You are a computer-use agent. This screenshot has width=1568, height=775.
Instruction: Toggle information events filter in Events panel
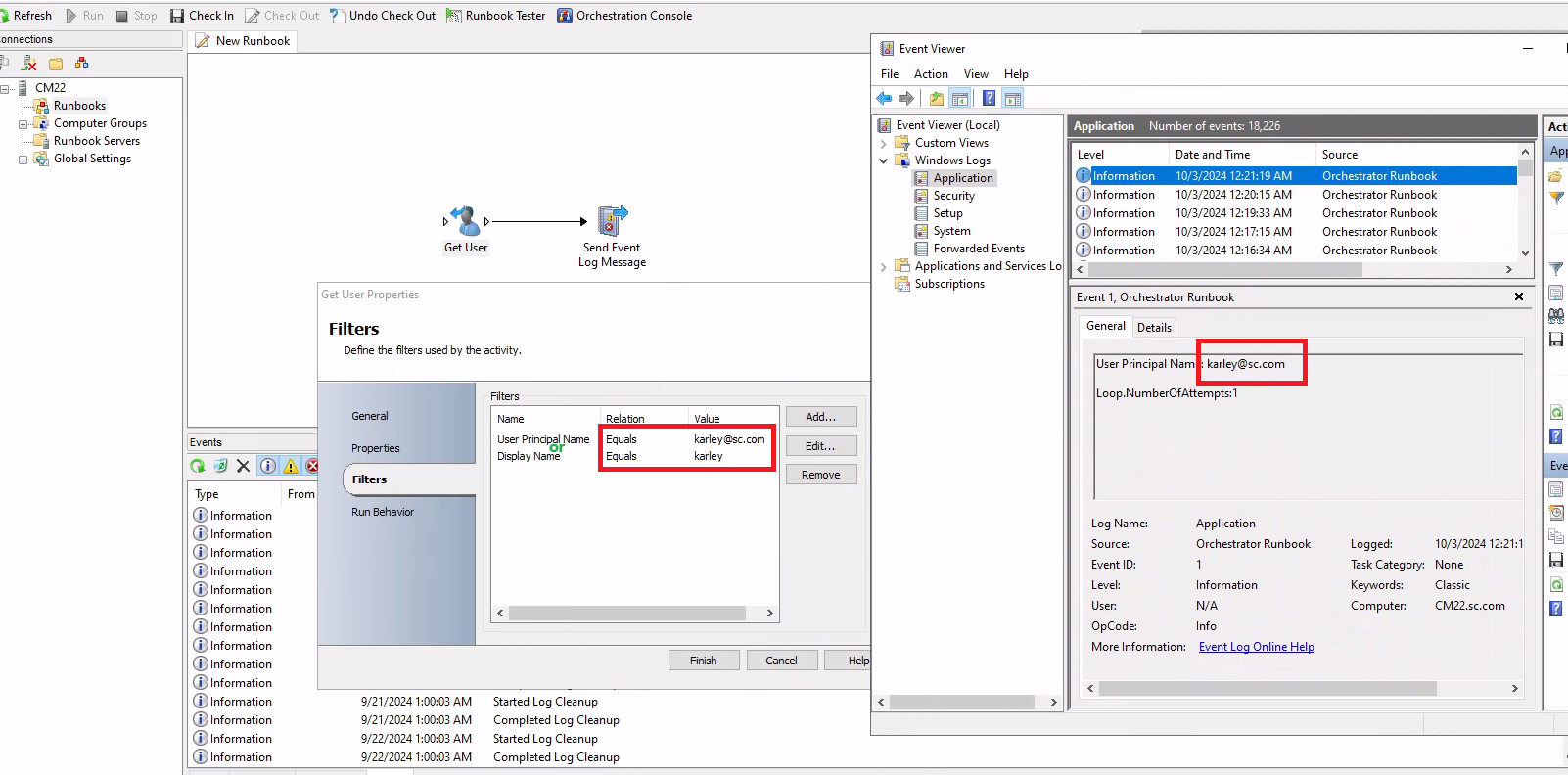pos(268,466)
